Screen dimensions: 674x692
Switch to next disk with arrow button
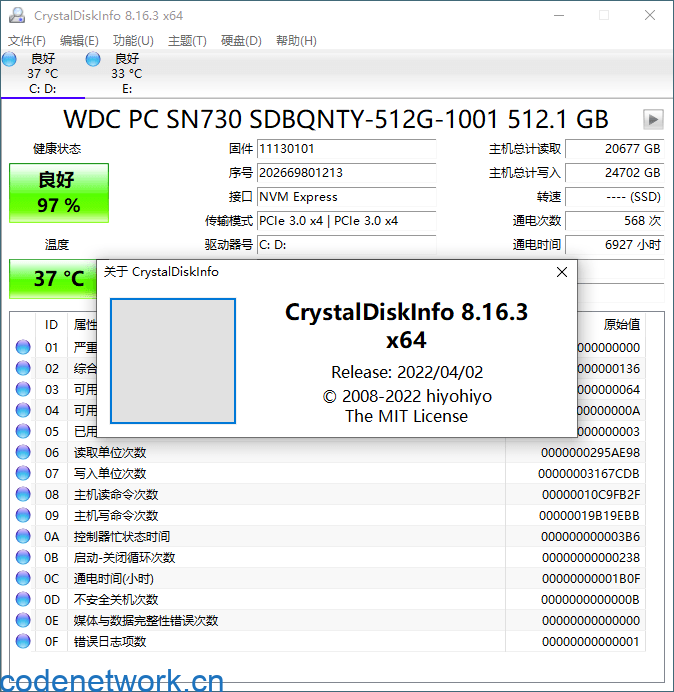pos(653,119)
